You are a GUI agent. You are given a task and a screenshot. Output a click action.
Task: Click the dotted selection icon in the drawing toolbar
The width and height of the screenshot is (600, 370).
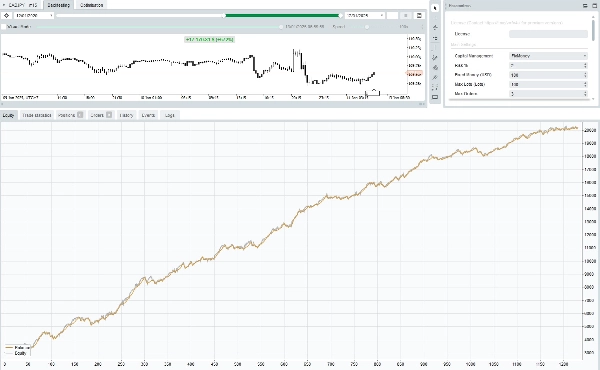pyautogui.click(x=435, y=87)
